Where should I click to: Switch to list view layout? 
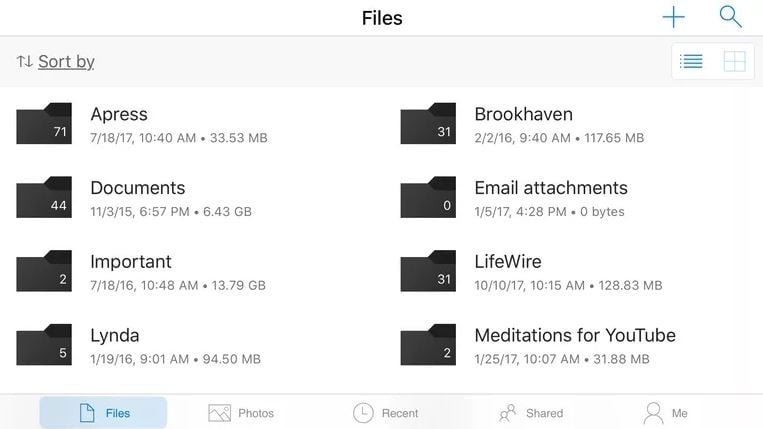(691, 62)
